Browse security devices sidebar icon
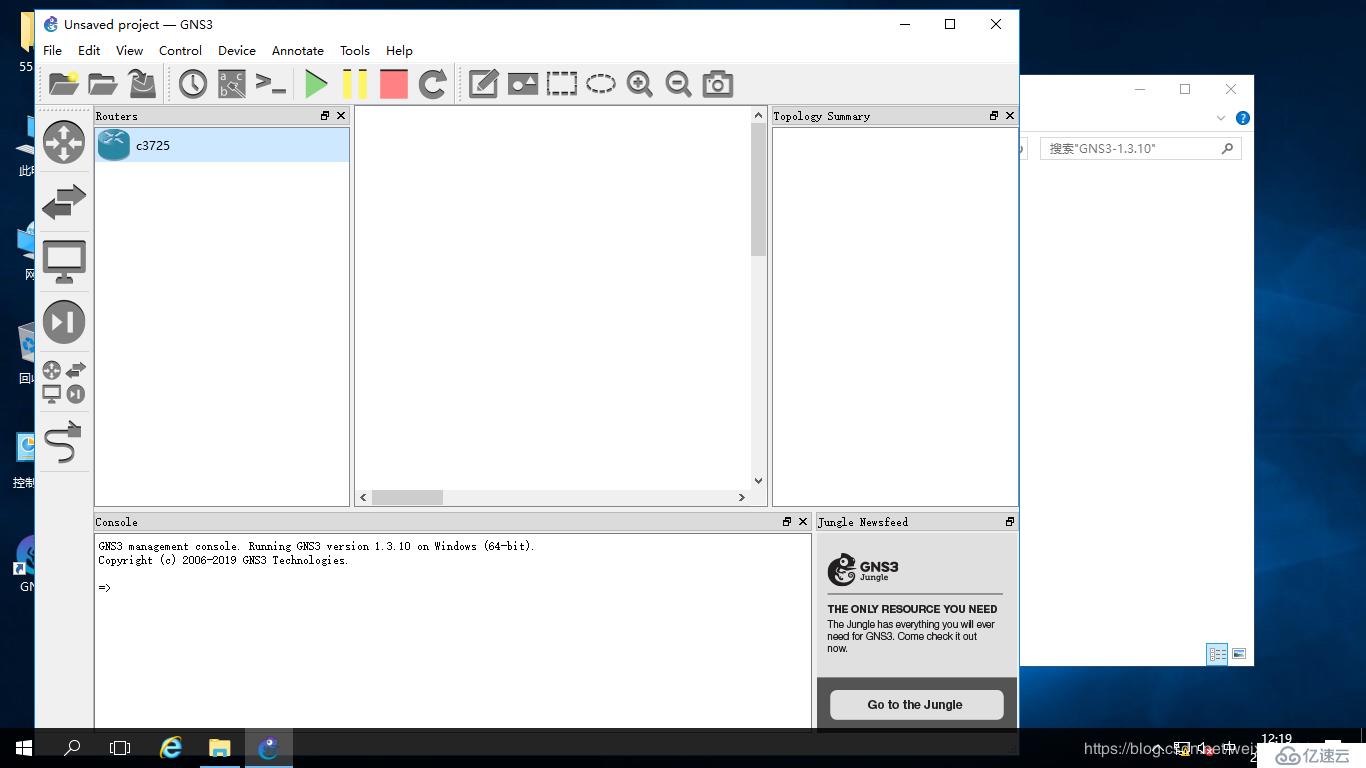The image size is (1366, 768). (64, 322)
